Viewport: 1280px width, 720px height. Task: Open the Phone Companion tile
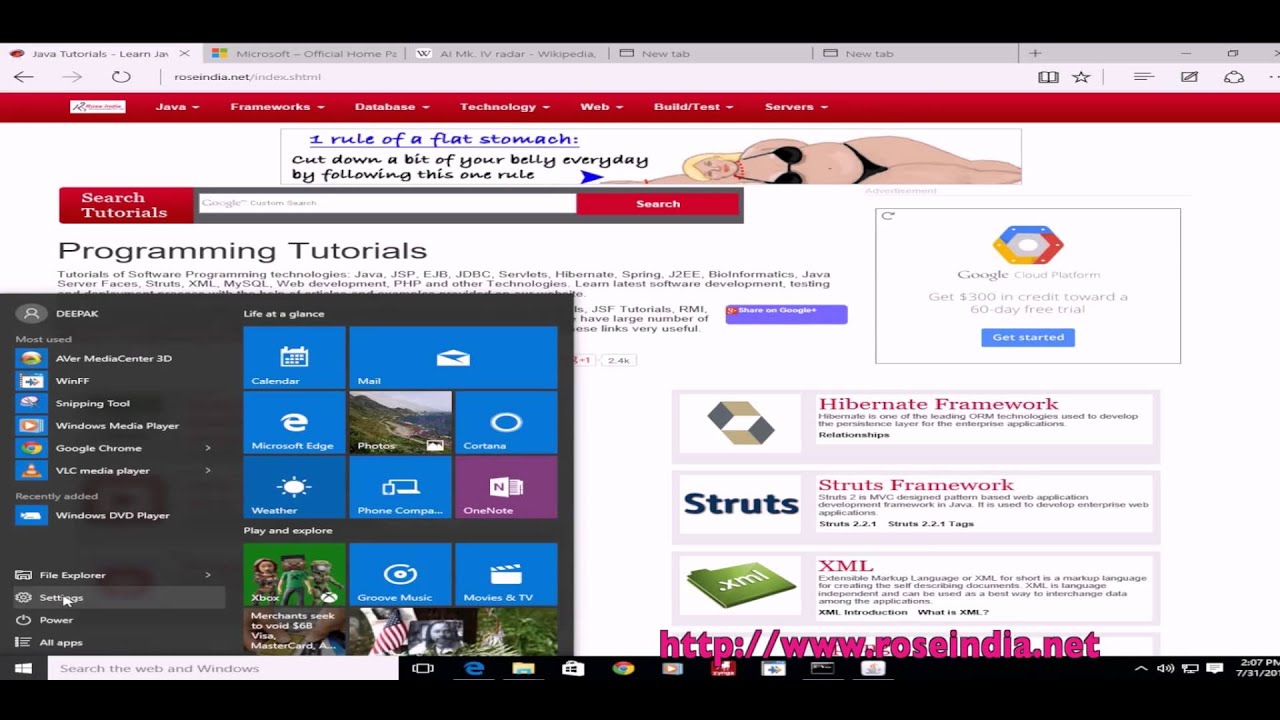click(400, 488)
